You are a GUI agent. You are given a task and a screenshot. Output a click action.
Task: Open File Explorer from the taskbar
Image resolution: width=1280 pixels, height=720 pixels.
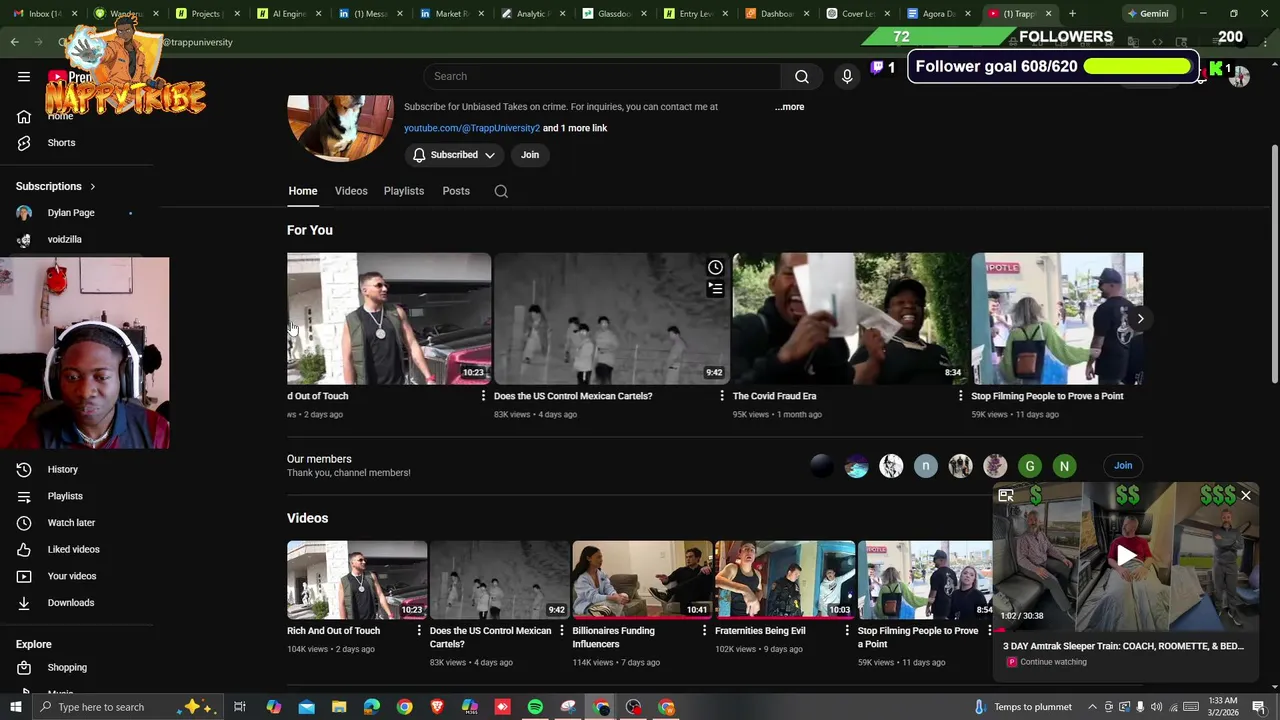click(x=339, y=707)
